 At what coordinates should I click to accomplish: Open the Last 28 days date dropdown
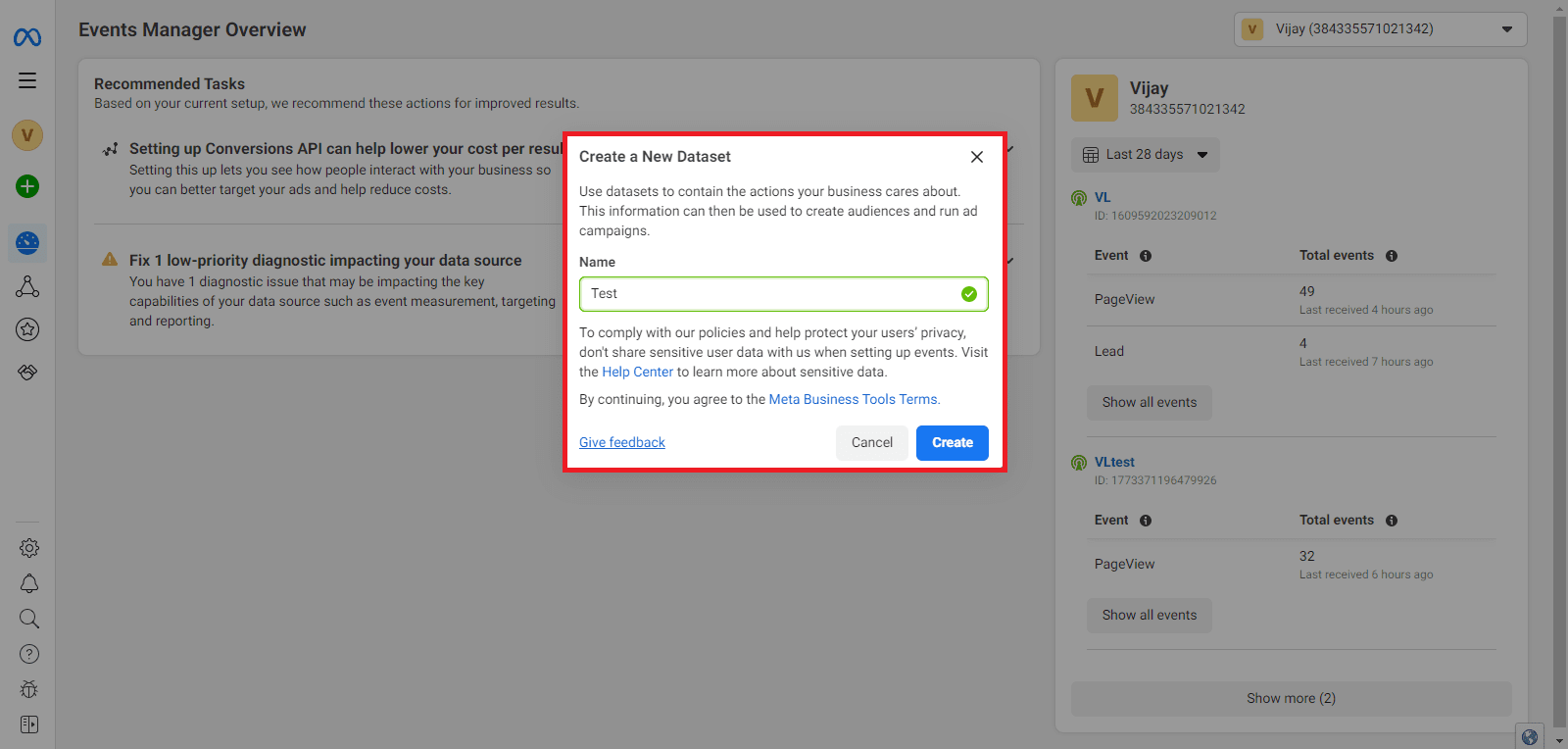[1145, 155]
